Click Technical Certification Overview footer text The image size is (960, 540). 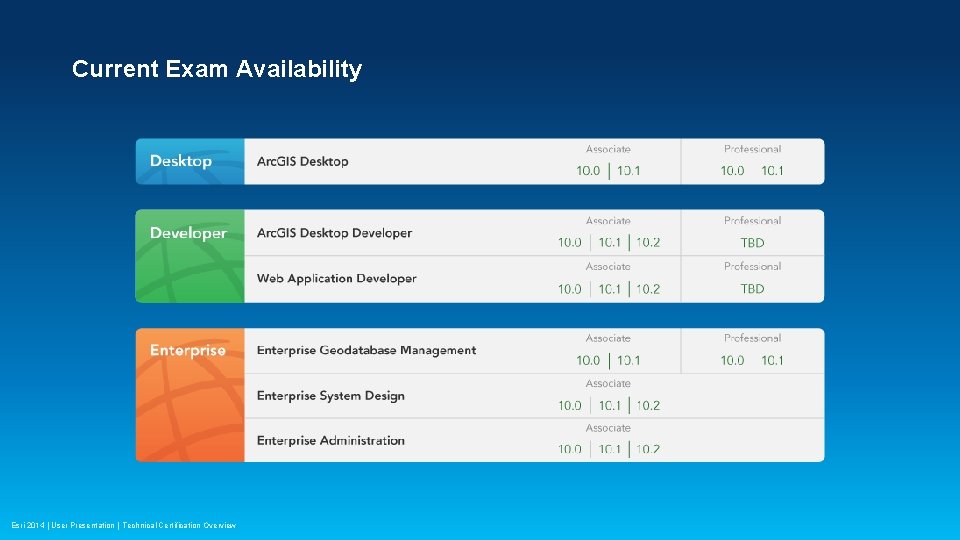coord(179,525)
